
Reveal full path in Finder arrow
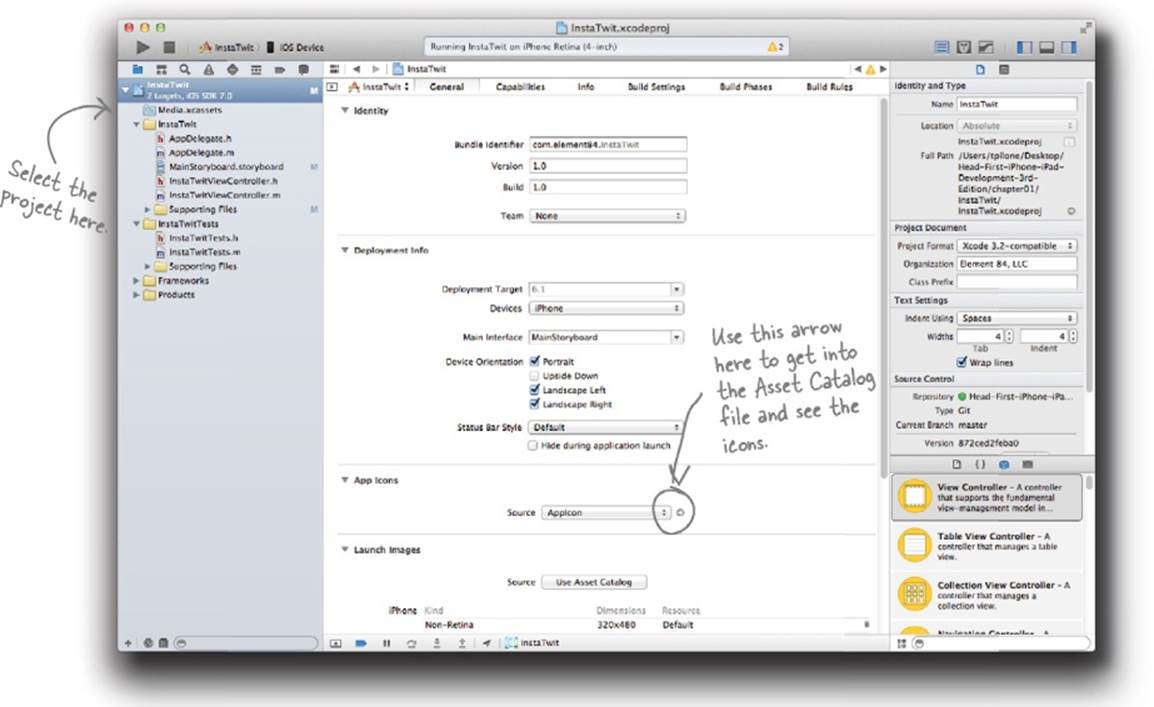pyautogui.click(x=1071, y=211)
